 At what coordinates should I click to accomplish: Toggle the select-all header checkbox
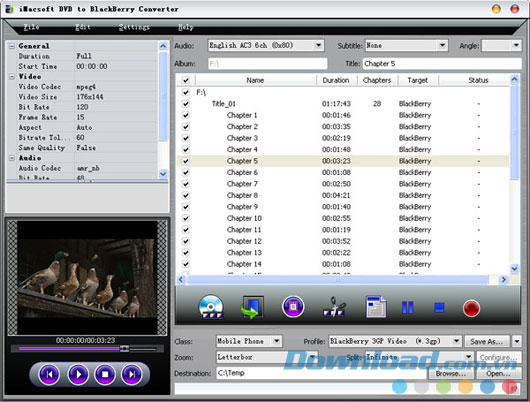coord(186,80)
